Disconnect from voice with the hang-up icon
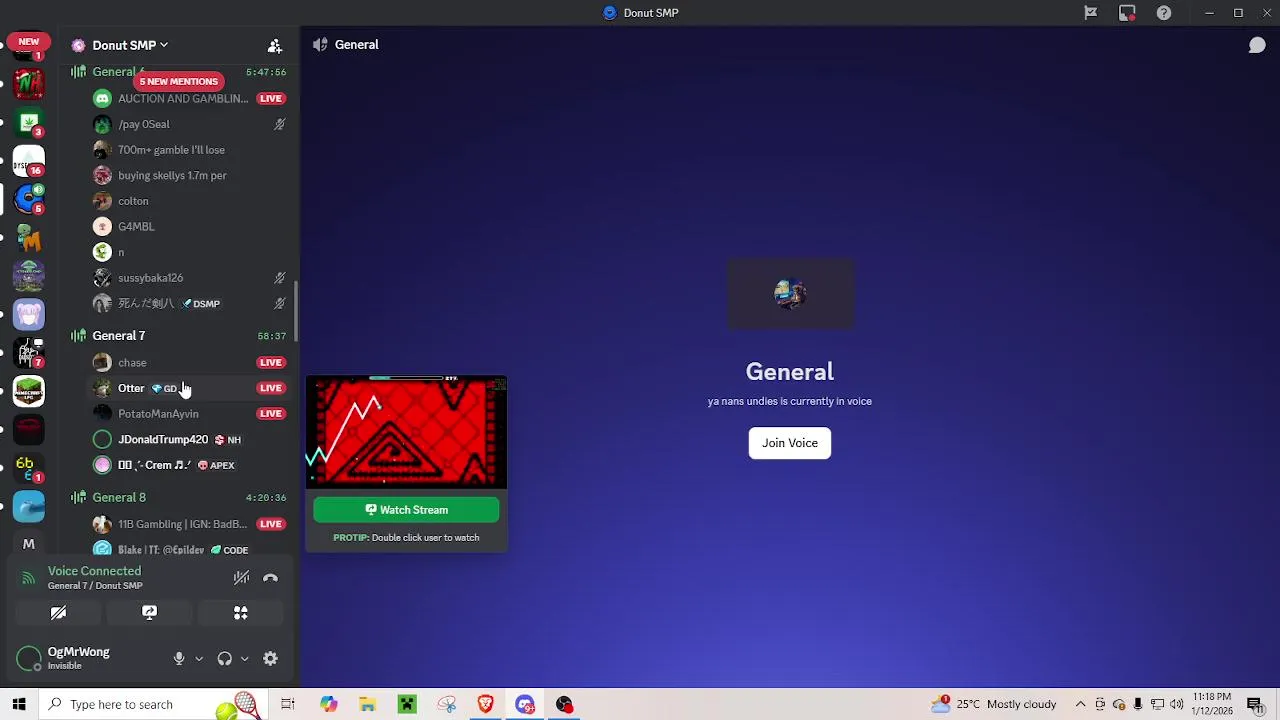The width and height of the screenshot is (1280, 720). [x=270, y=578]
